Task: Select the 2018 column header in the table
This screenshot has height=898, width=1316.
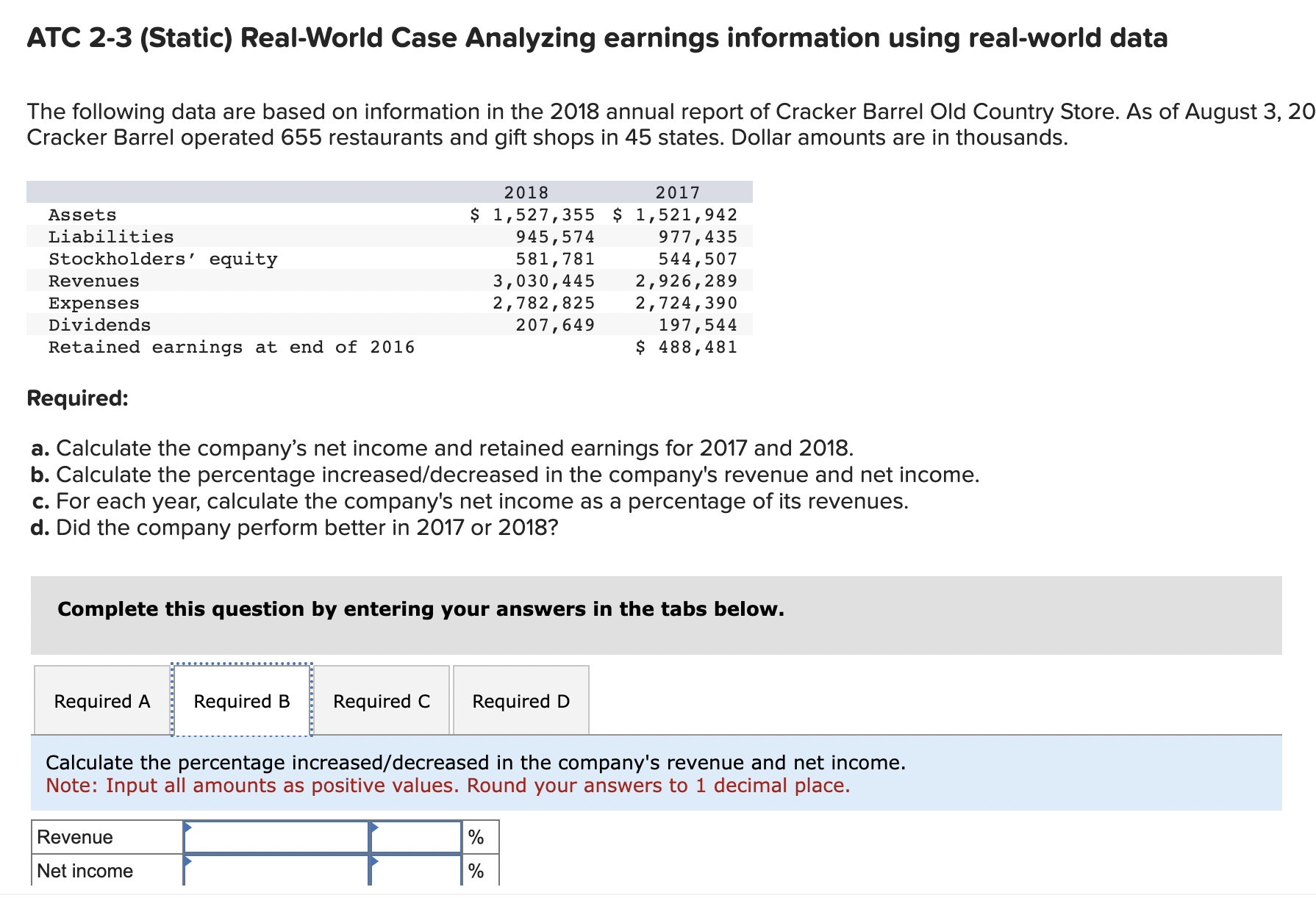Action: point(525,193)
